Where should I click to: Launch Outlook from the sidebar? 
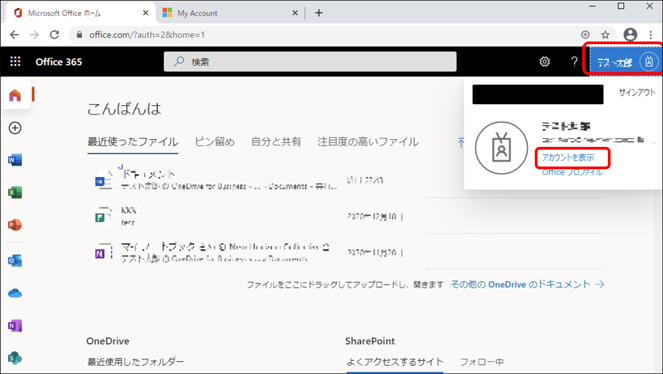(x=15, y=261)
